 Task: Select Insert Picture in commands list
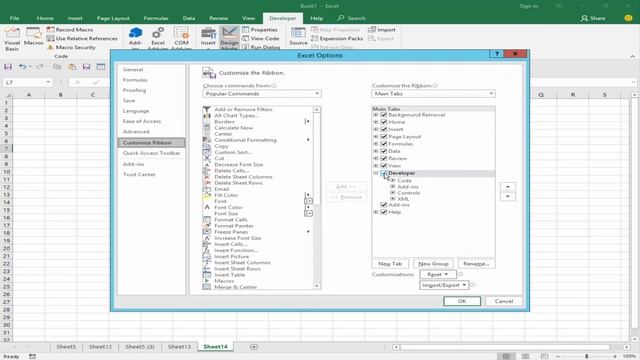[231, 256]
